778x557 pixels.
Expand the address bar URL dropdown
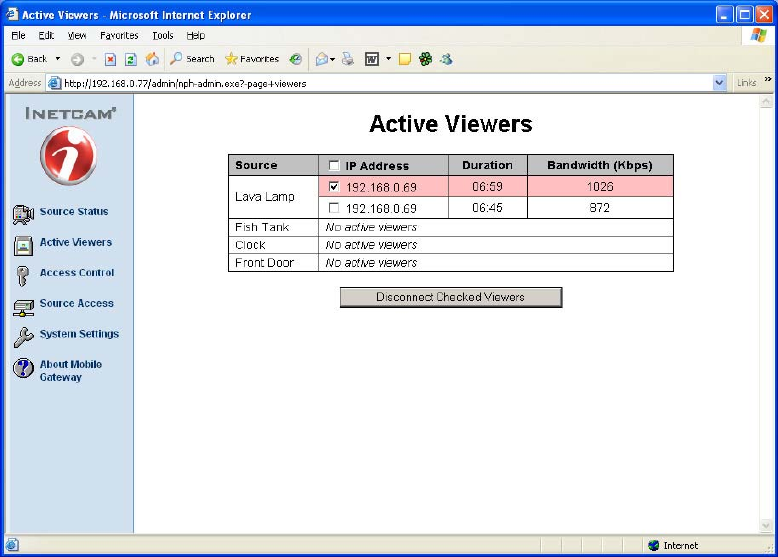pos(719,83)
